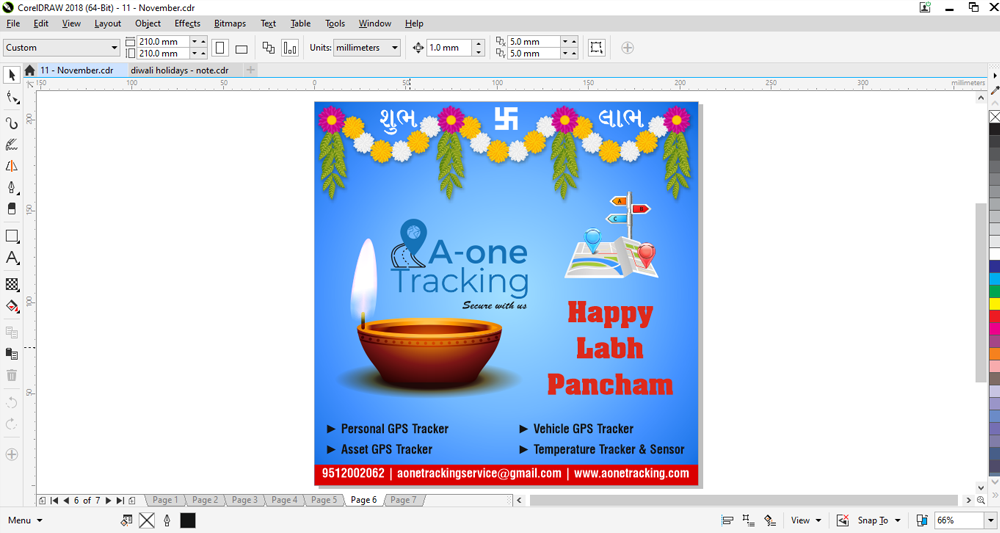Select the Mirror/symmetry tool in toolbox

(x=11, y=166)
